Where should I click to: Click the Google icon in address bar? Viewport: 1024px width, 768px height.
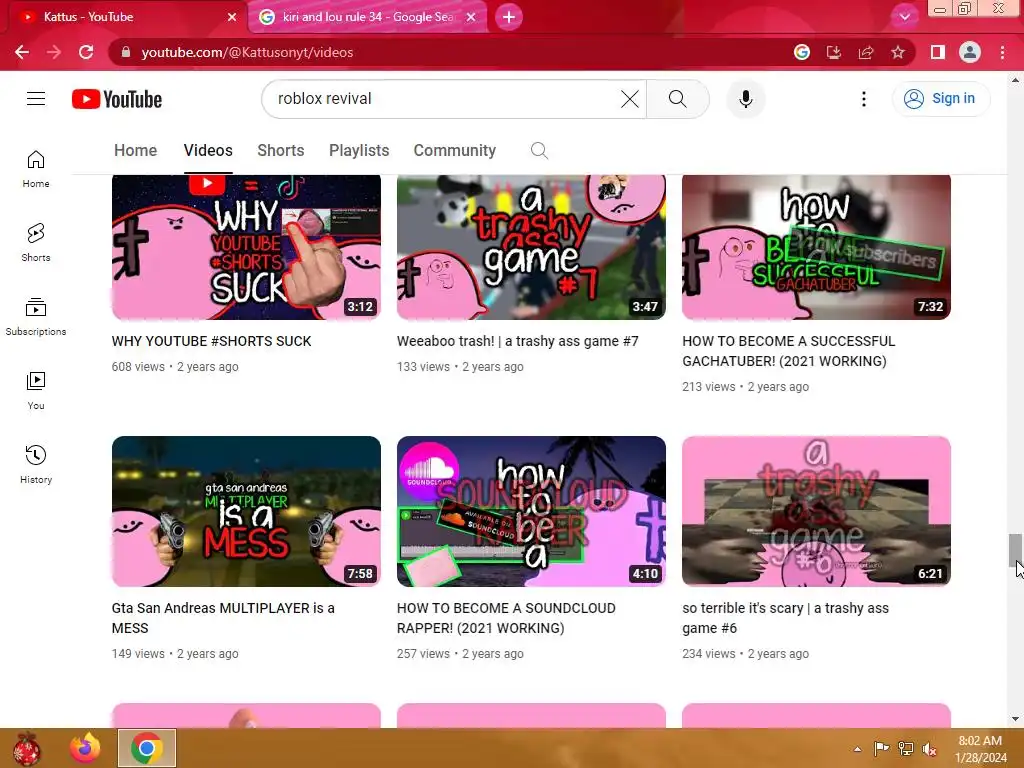(x=801, y=52)
